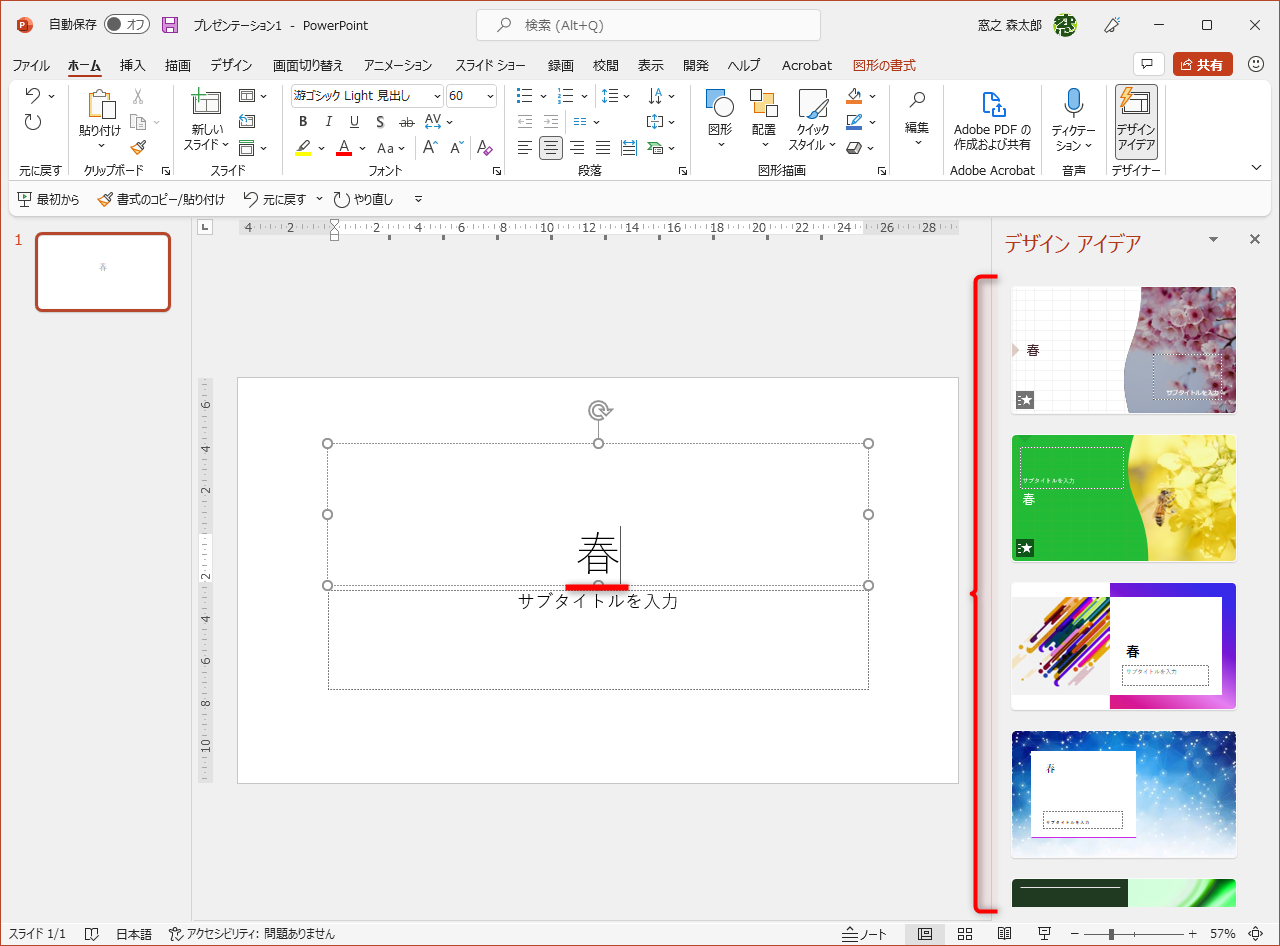Click the redo arrow in ribbon
This screenshot has height=946, width=1280.
coord(33,122)
